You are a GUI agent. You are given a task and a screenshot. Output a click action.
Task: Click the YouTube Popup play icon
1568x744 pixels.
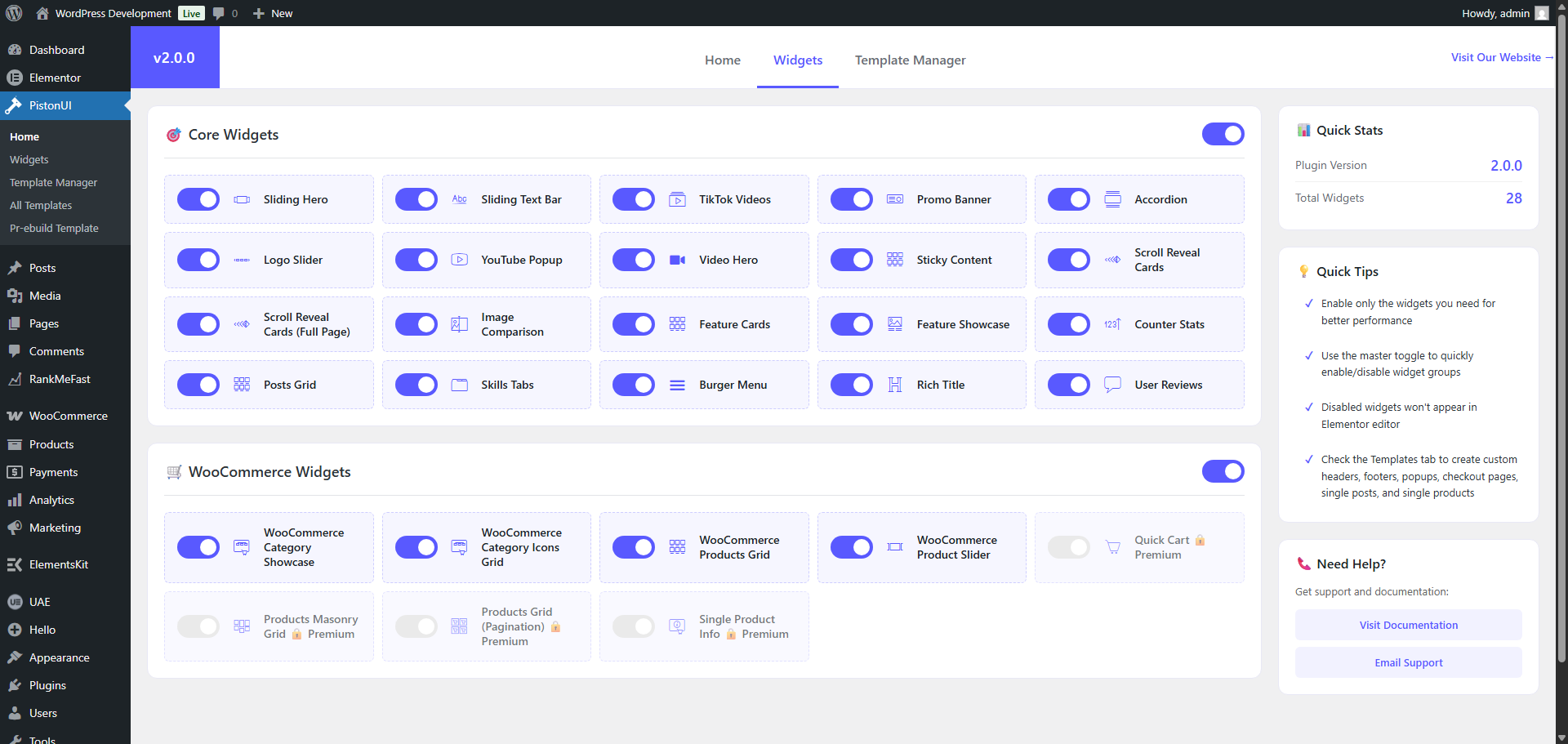point(459,260)
